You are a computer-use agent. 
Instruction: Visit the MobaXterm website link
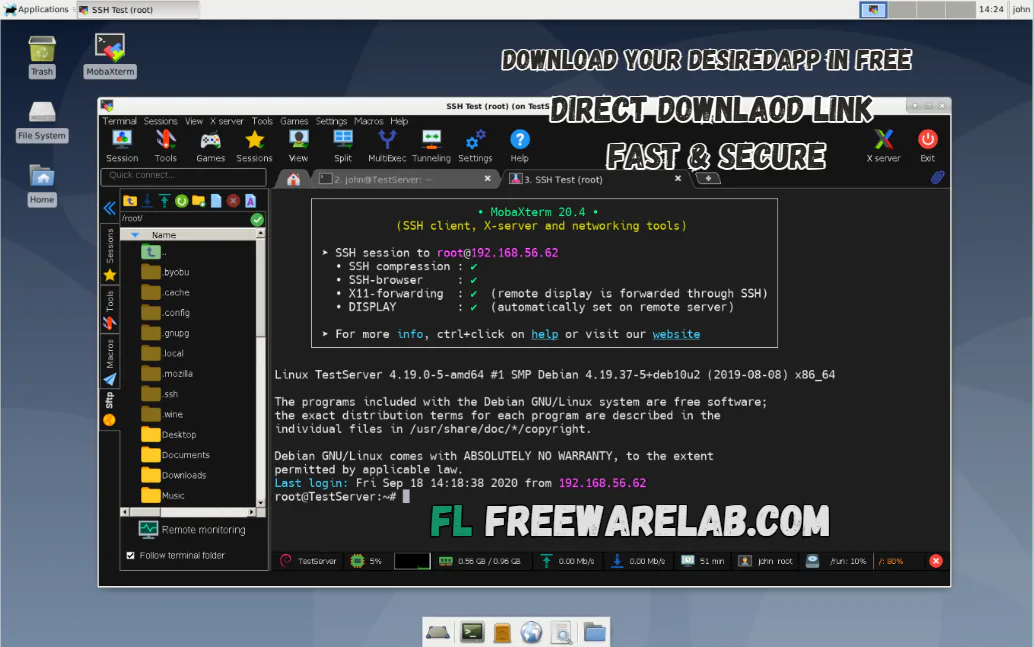pos(676,334)
